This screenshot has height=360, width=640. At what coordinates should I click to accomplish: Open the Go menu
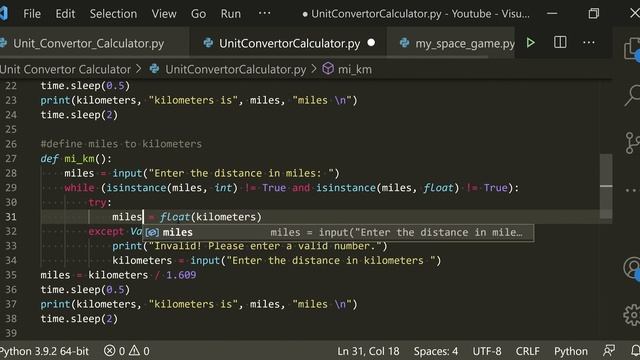[198, 14]
